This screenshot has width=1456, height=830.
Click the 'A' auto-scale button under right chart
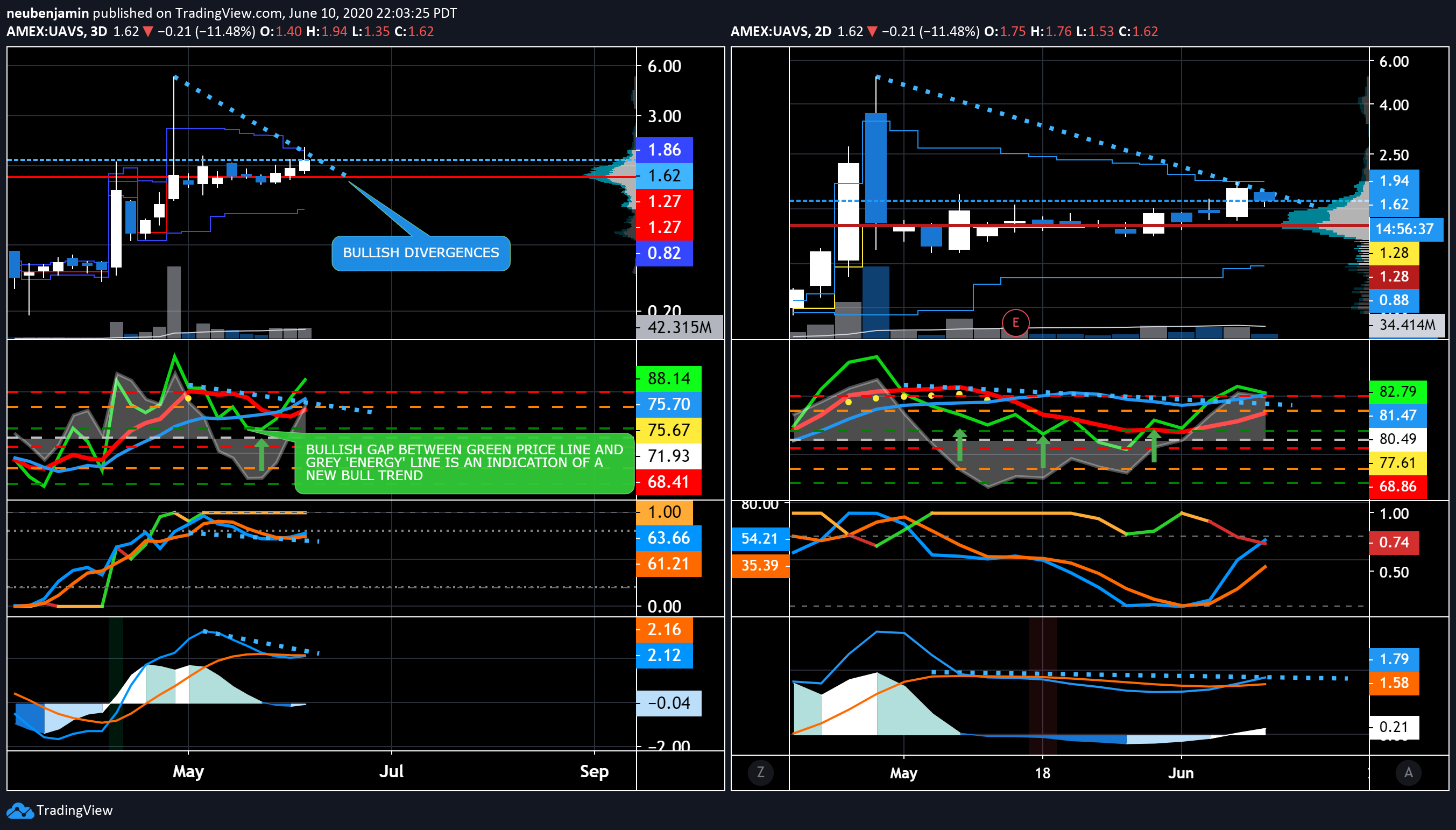[x=1408, y=772]
